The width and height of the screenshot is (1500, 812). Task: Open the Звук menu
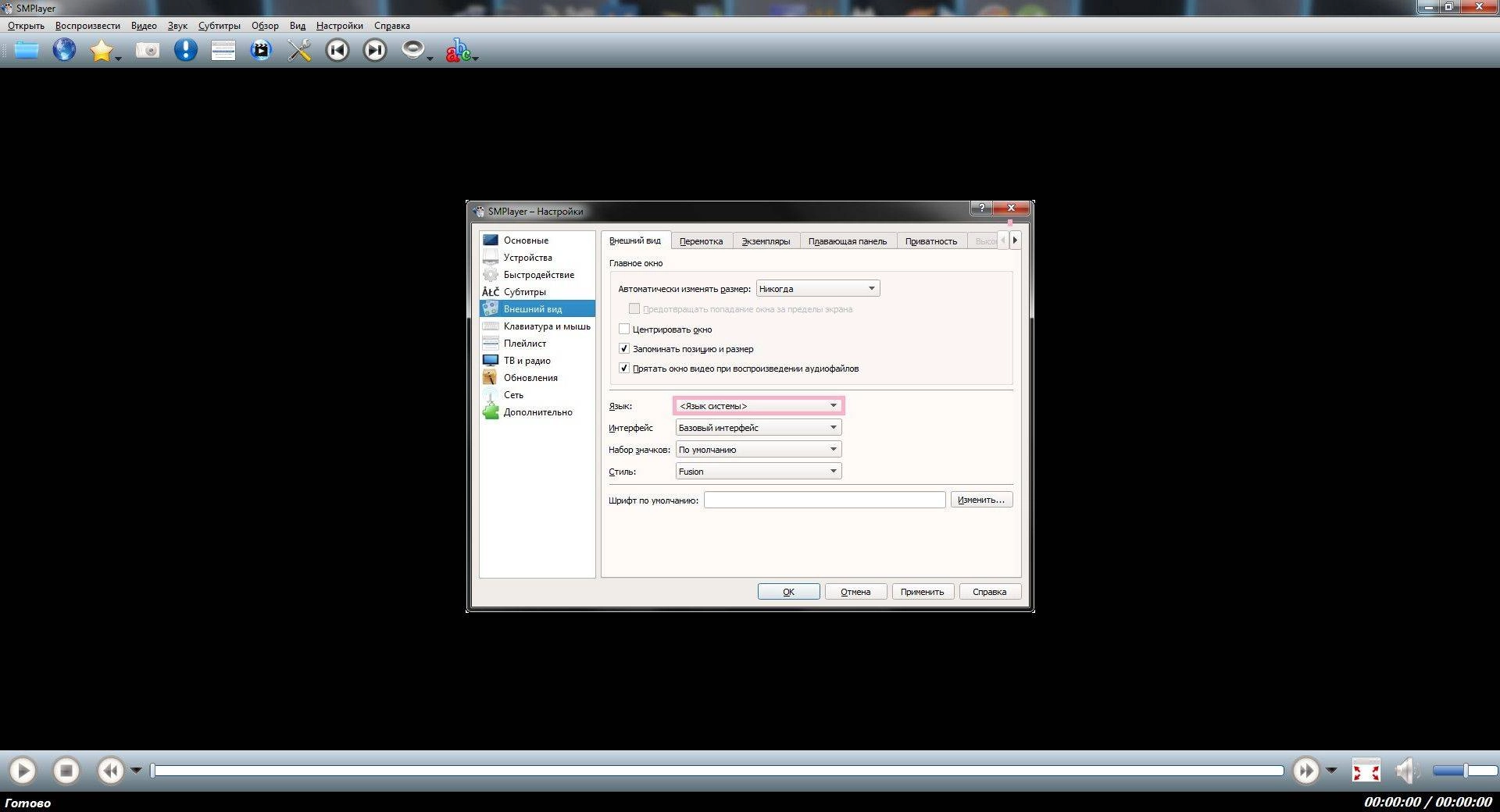177,26
